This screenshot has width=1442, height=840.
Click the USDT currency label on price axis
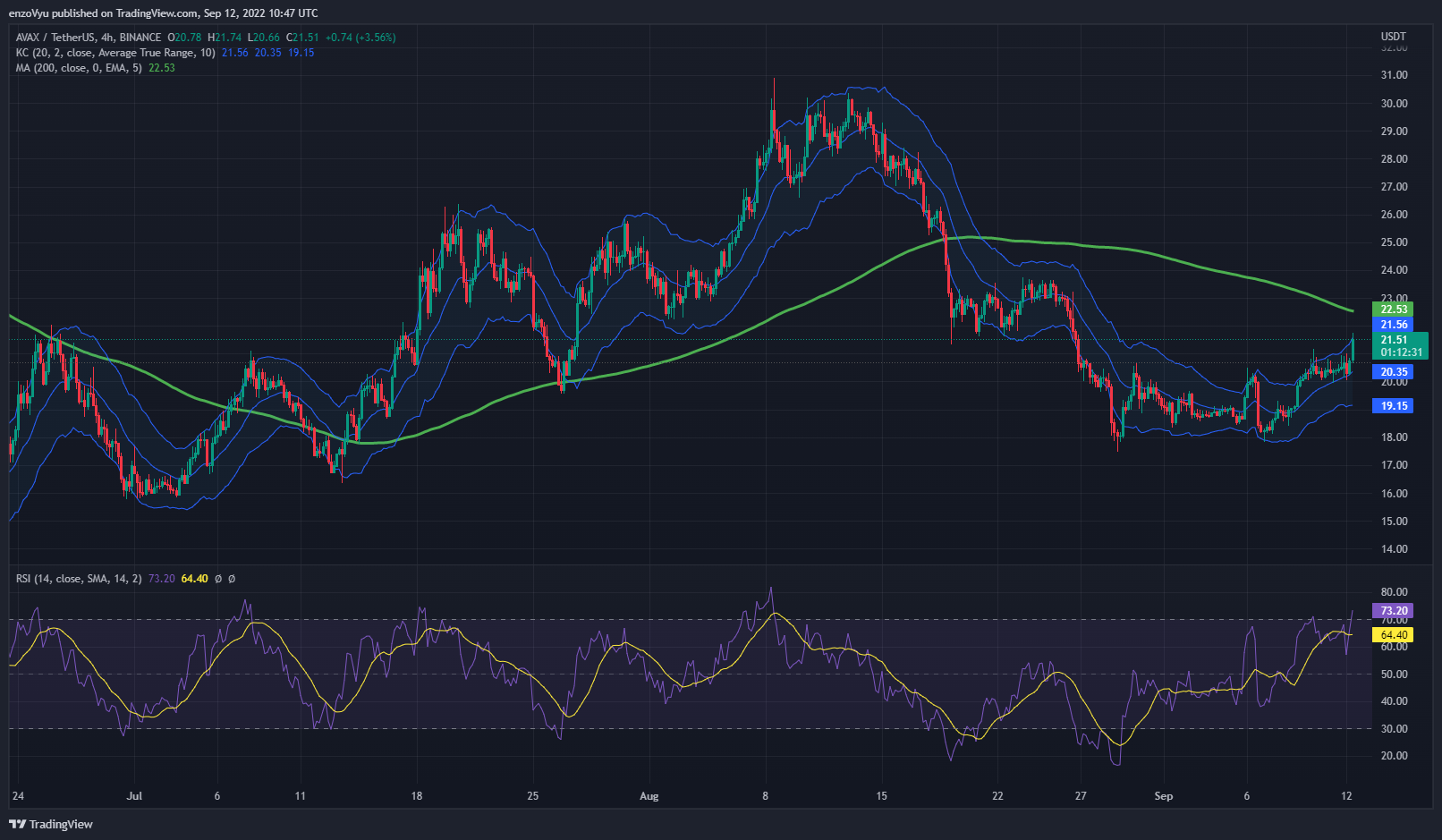(1394, 37)
